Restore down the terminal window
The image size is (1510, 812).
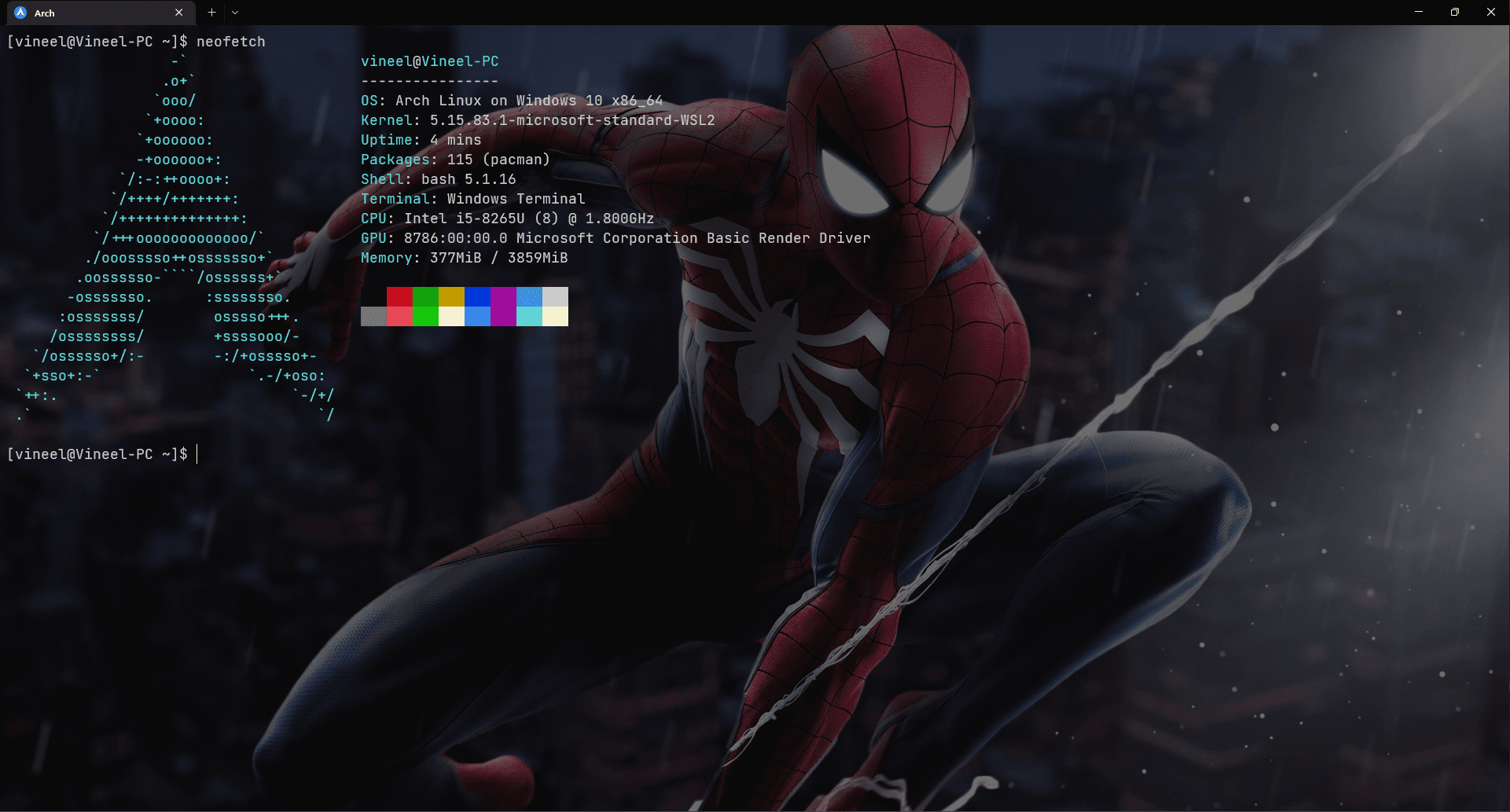coord(1455,12)
